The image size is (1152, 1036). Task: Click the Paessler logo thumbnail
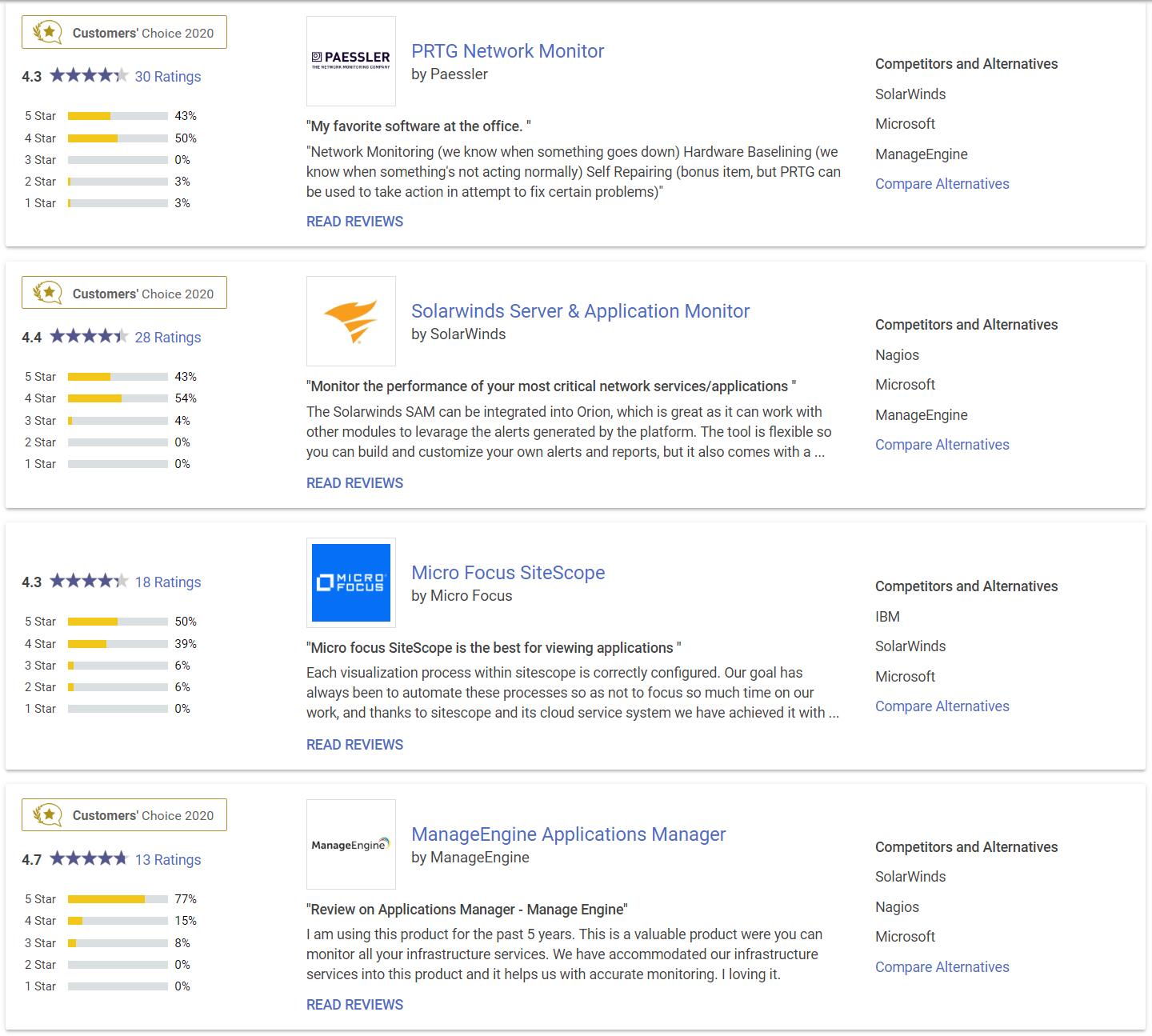coord(350,61)
